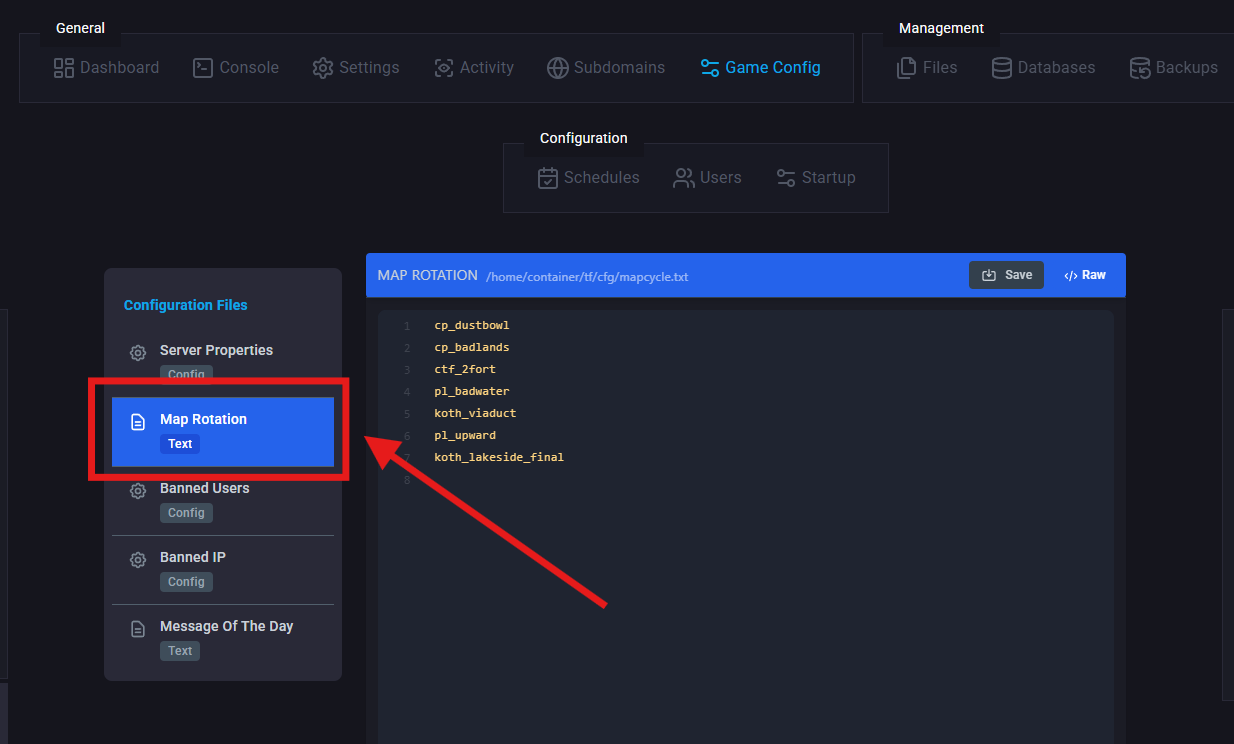Click the mapcycle.txt file path
Viewport: 1234px width, 744px height.
tap(587, 277)
